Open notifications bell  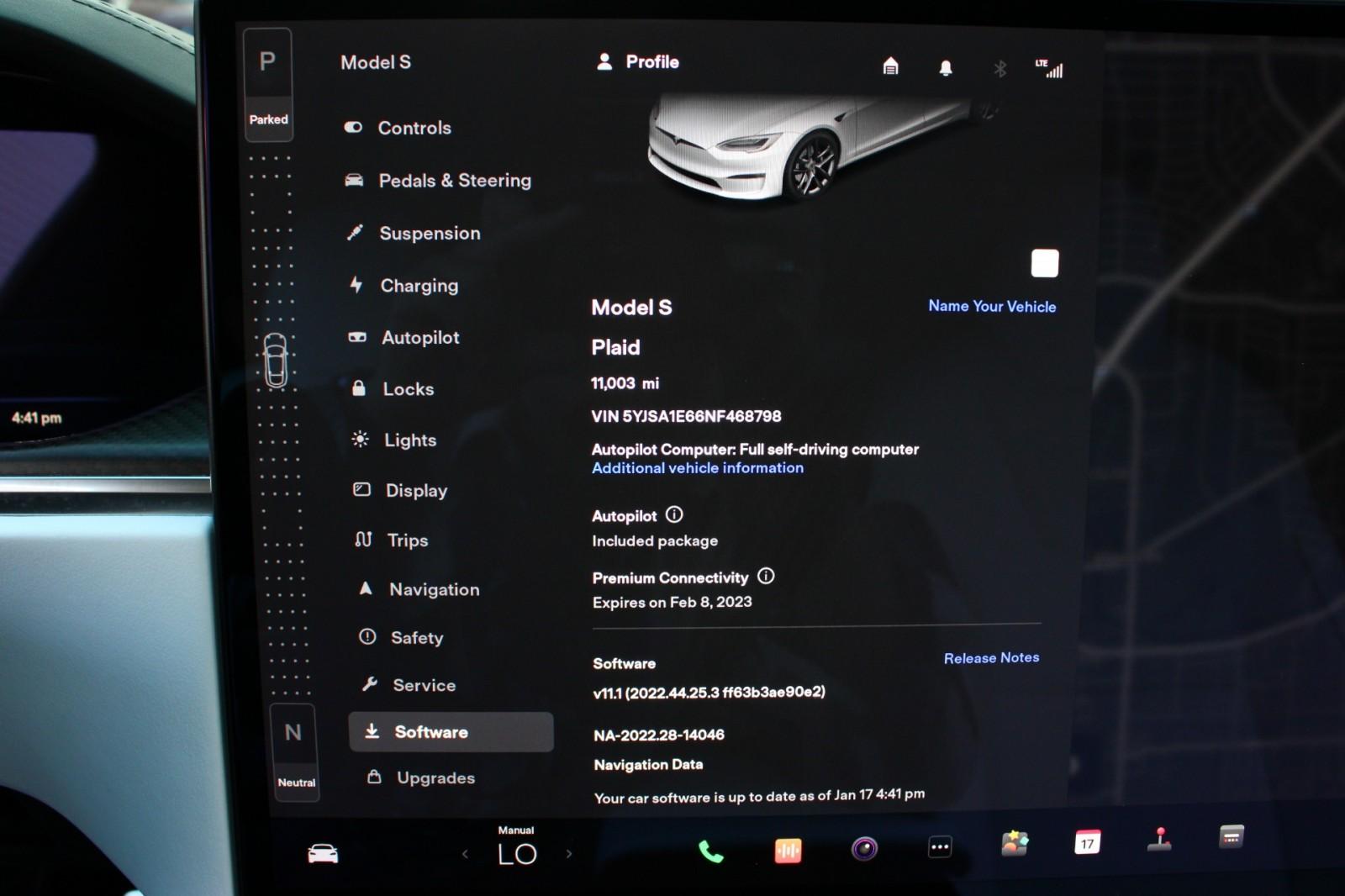coord(946,68)
